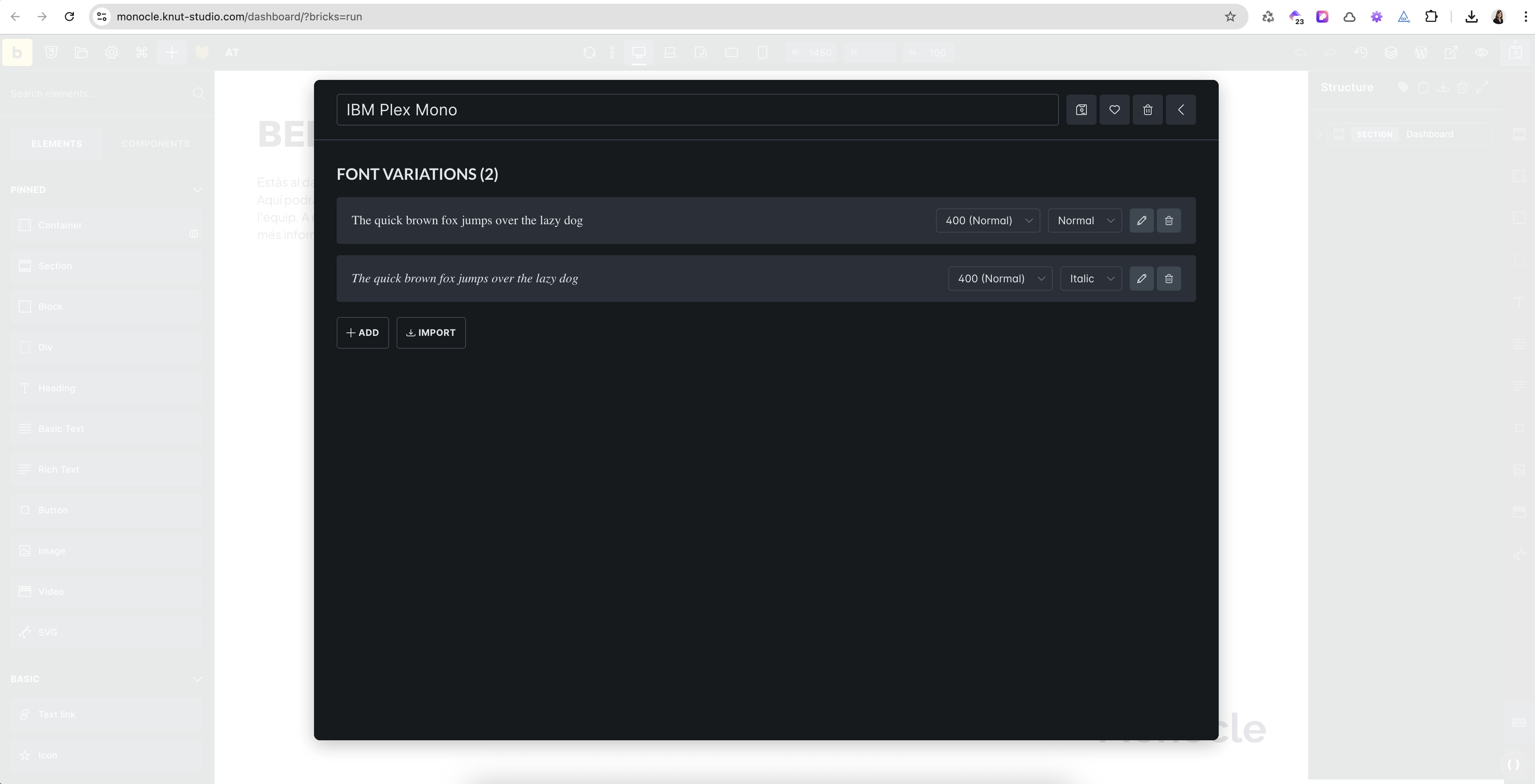Open the pages folder icon in the toolbar

[81, 52]
